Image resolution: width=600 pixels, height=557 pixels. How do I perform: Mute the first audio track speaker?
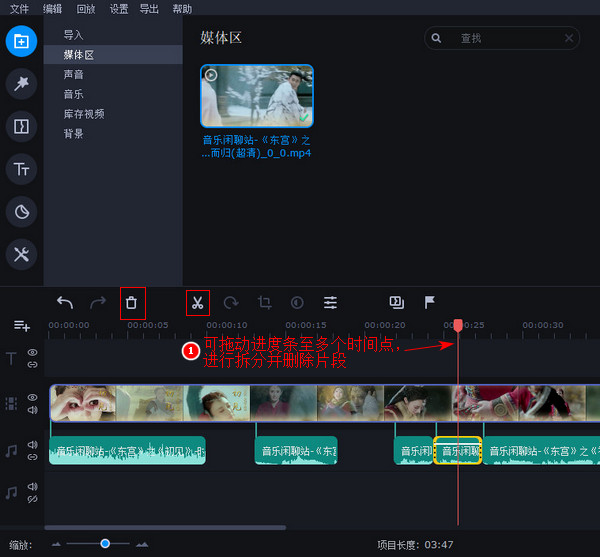pyautogui.click(x=33, y=444)
